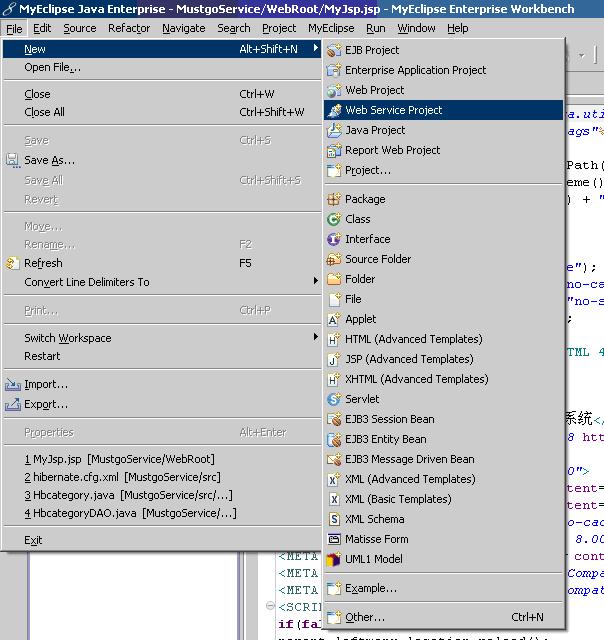Select Close All menu entry

coord(162,112)
